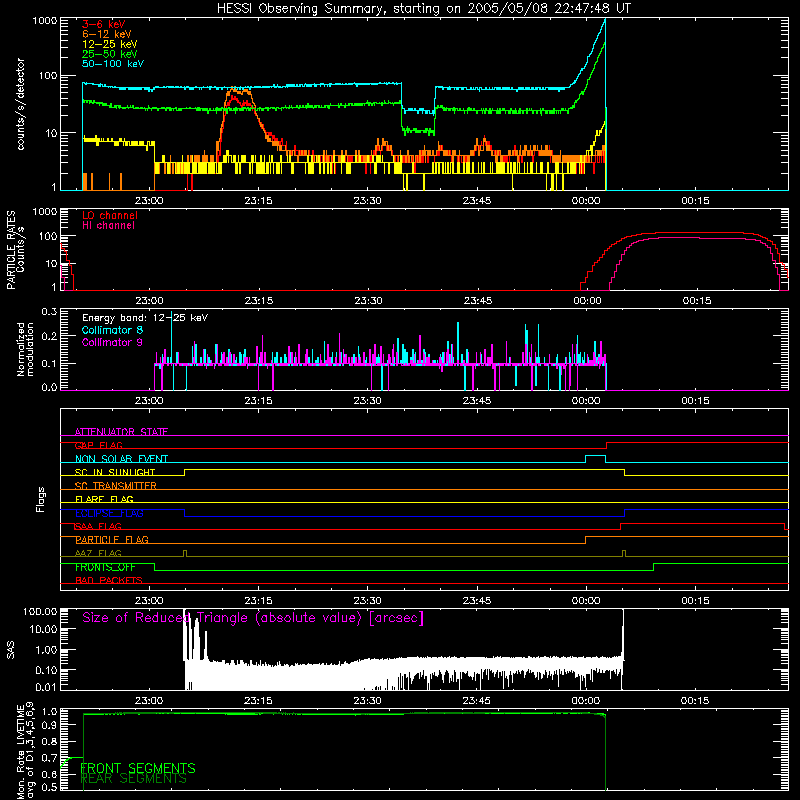Viewport: 800px width, 800px height.
Task: Click the 100.00 tick on SAS axis
Action: 40,611
